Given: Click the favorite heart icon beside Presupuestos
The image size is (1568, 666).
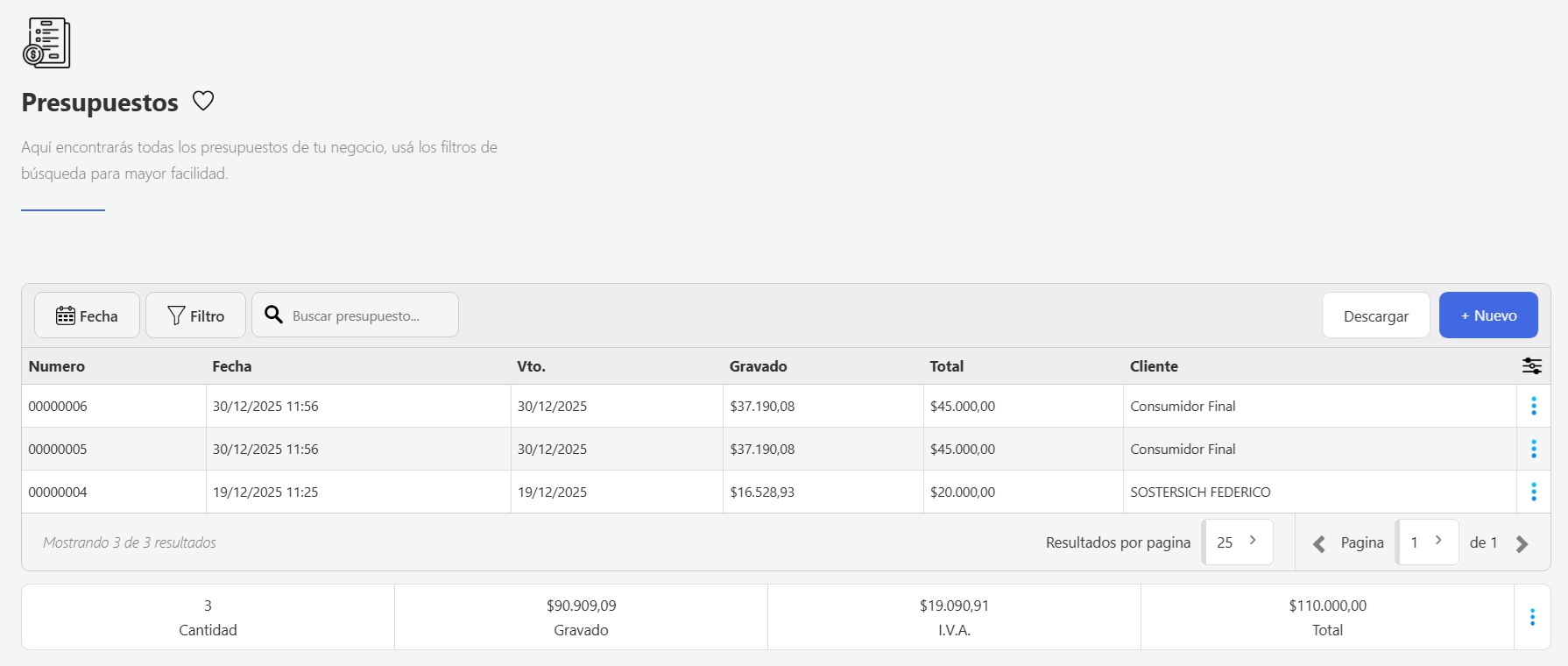Looking at the screenshot, I should 203,101.
